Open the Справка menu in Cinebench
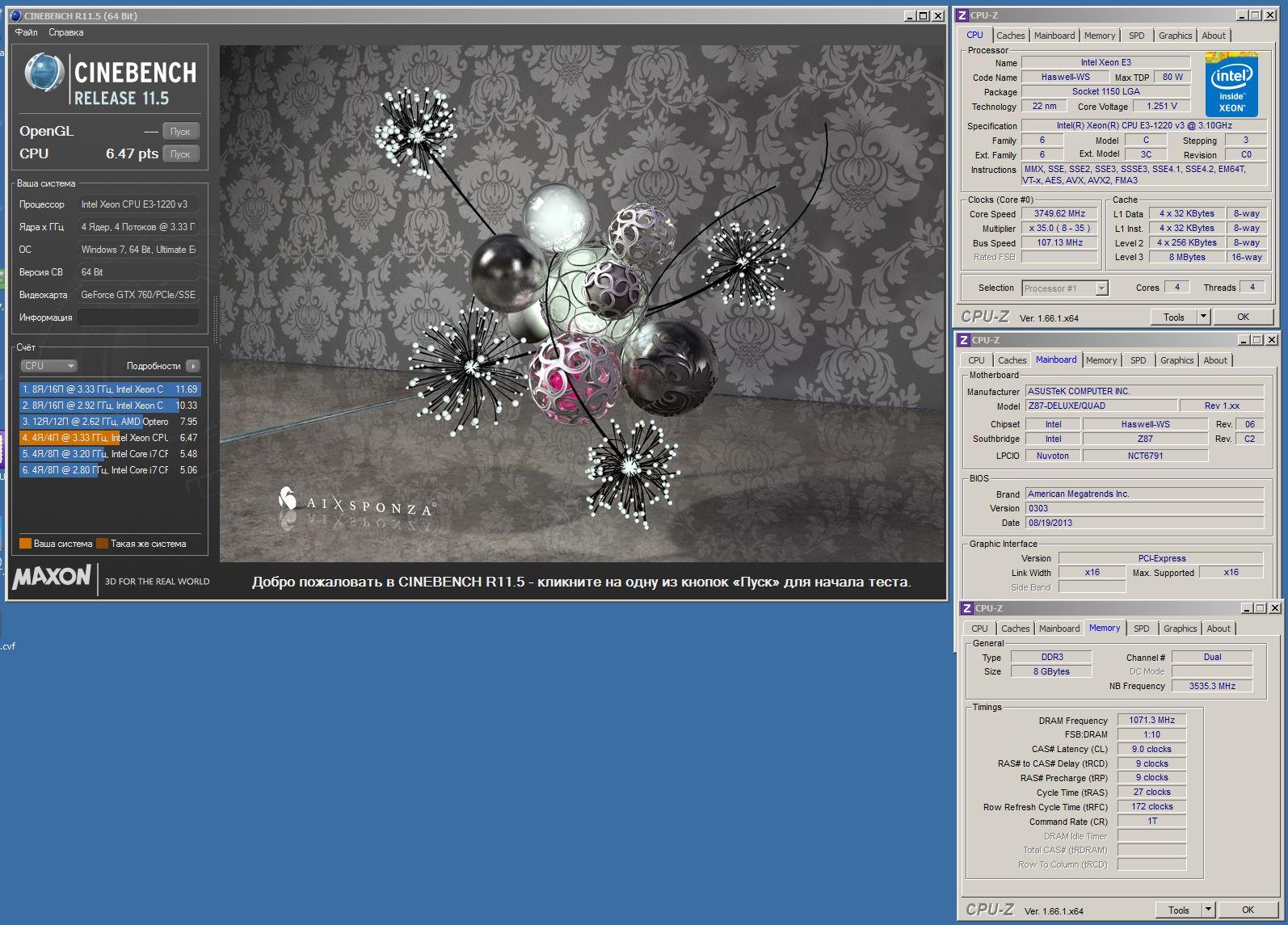 65,32
